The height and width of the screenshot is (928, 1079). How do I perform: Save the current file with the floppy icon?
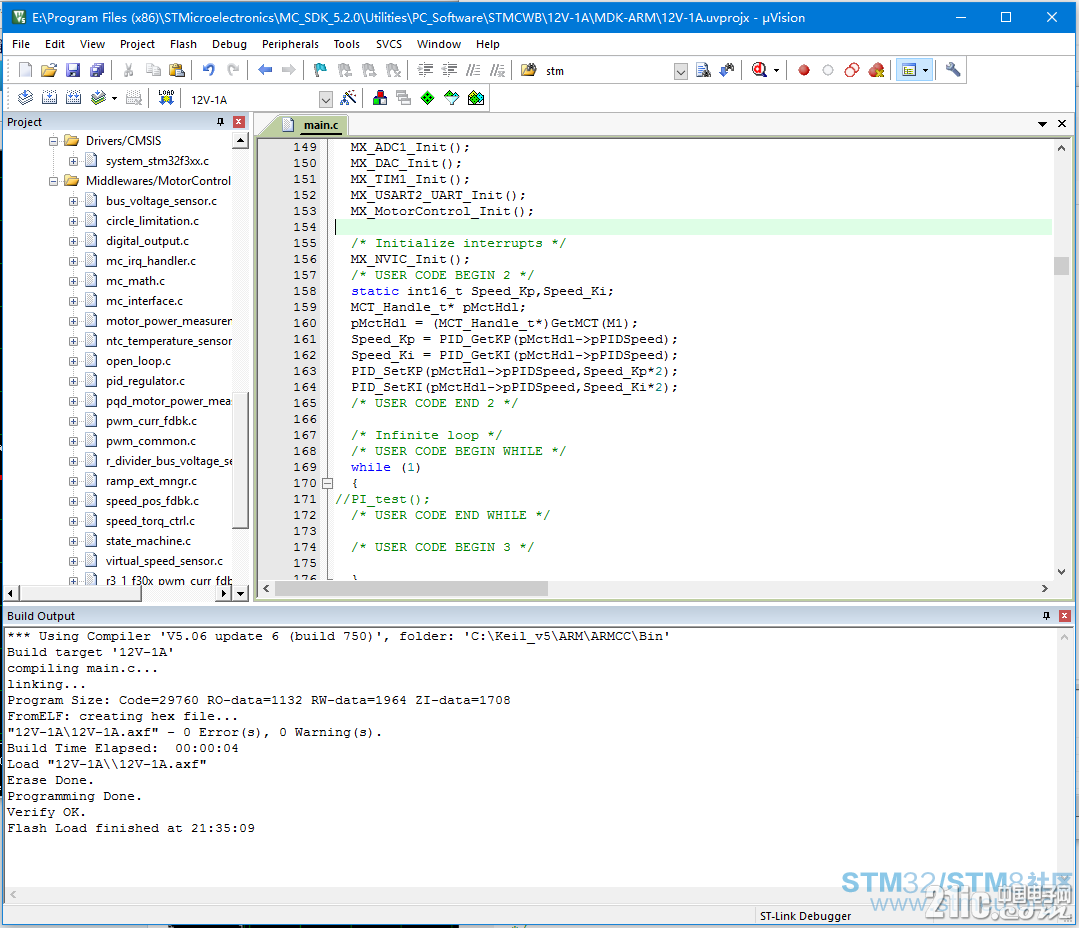73,70
